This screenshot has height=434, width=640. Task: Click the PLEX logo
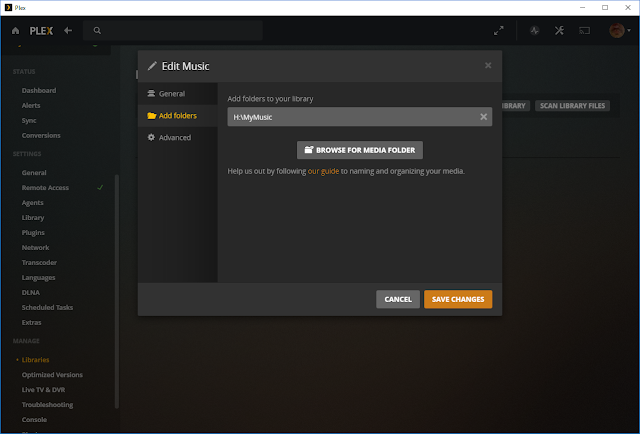pos(41,31)
